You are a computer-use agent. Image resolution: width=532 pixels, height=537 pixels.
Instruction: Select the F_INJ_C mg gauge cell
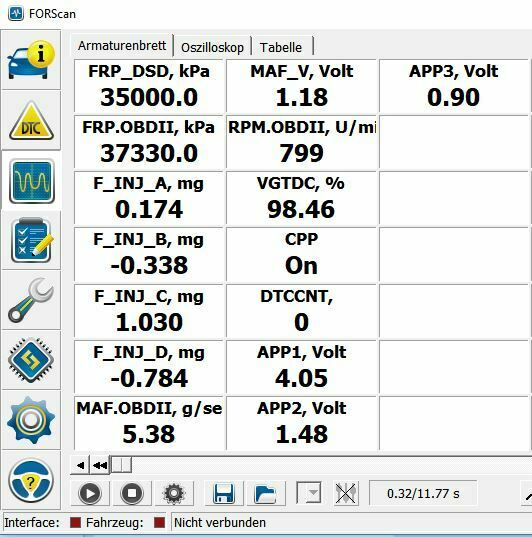tap(149, 311)
